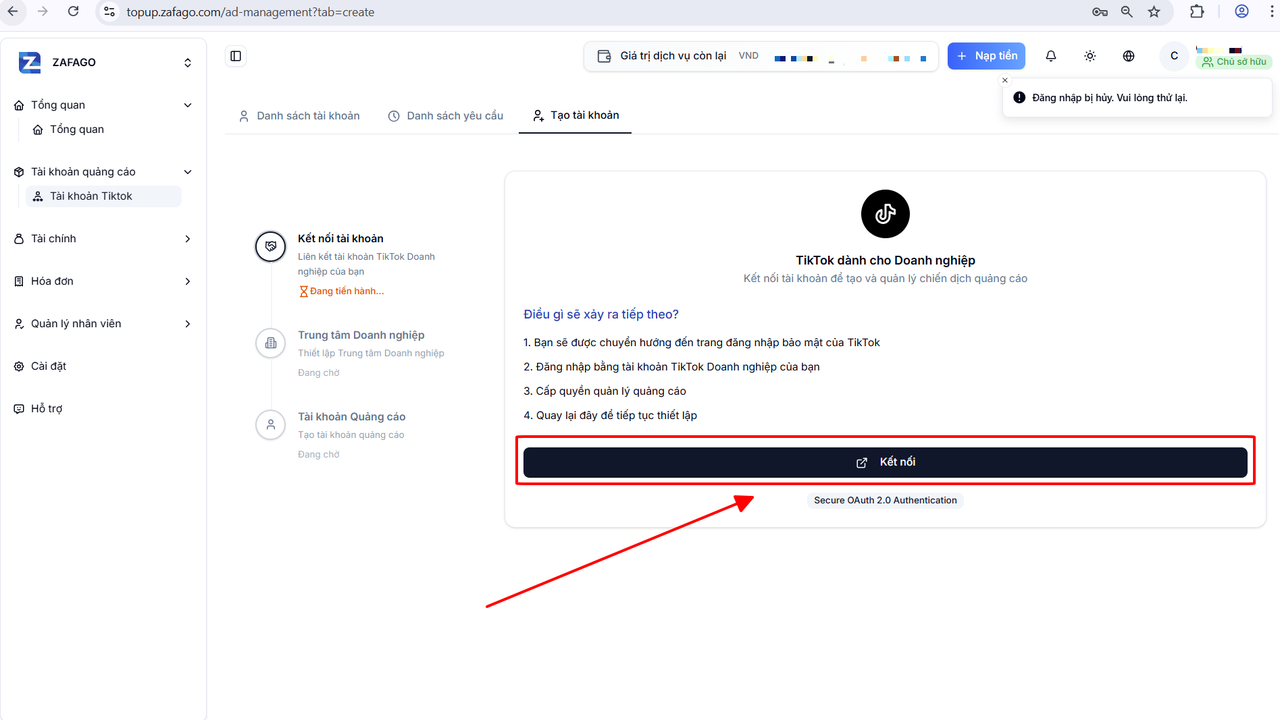Image resolution: width=1280 pixels, height=720 pixels.
Task: Select the Tạo tài khoản tab
Action: tap(576, 116)
